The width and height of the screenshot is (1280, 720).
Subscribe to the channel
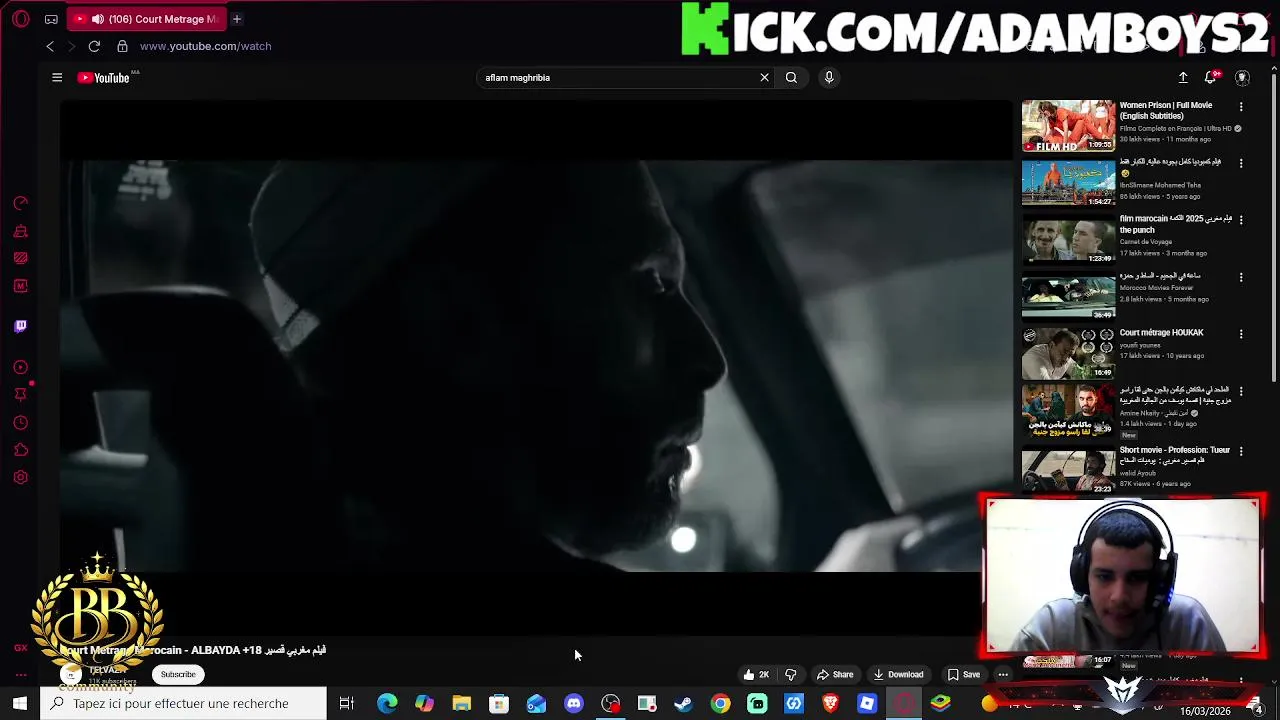178,674
